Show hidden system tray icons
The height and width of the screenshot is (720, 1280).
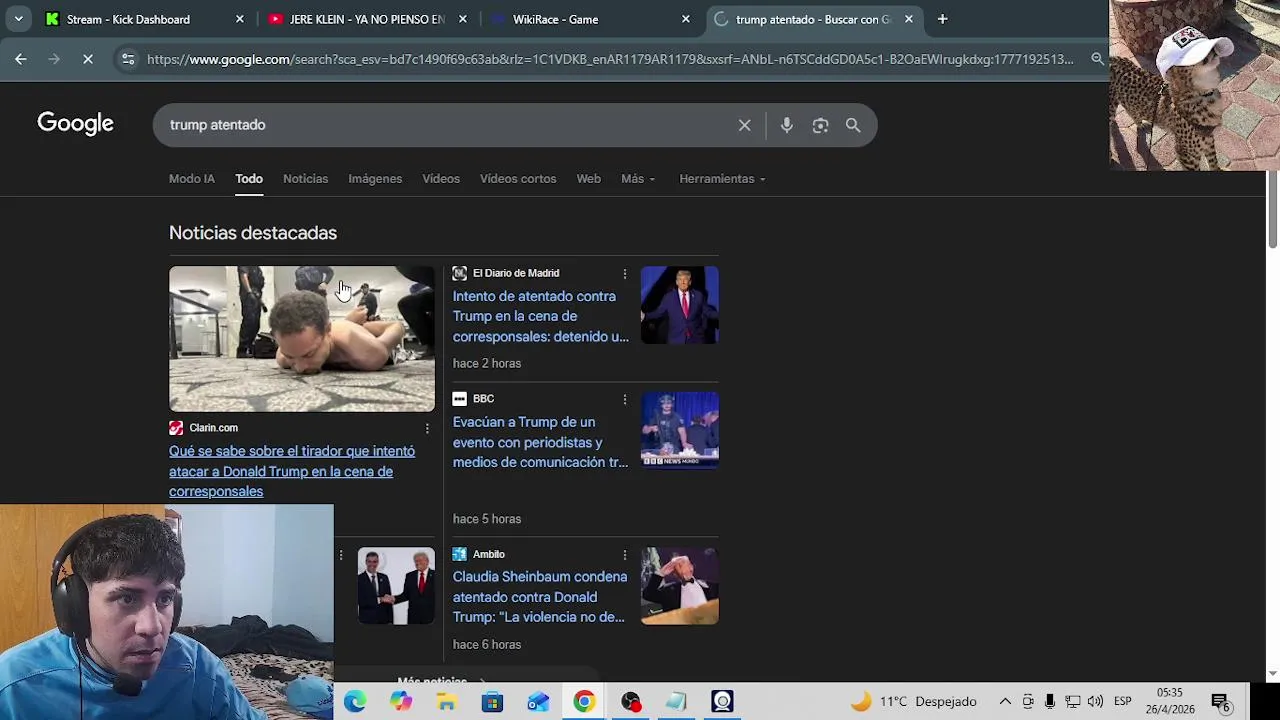1005,702
